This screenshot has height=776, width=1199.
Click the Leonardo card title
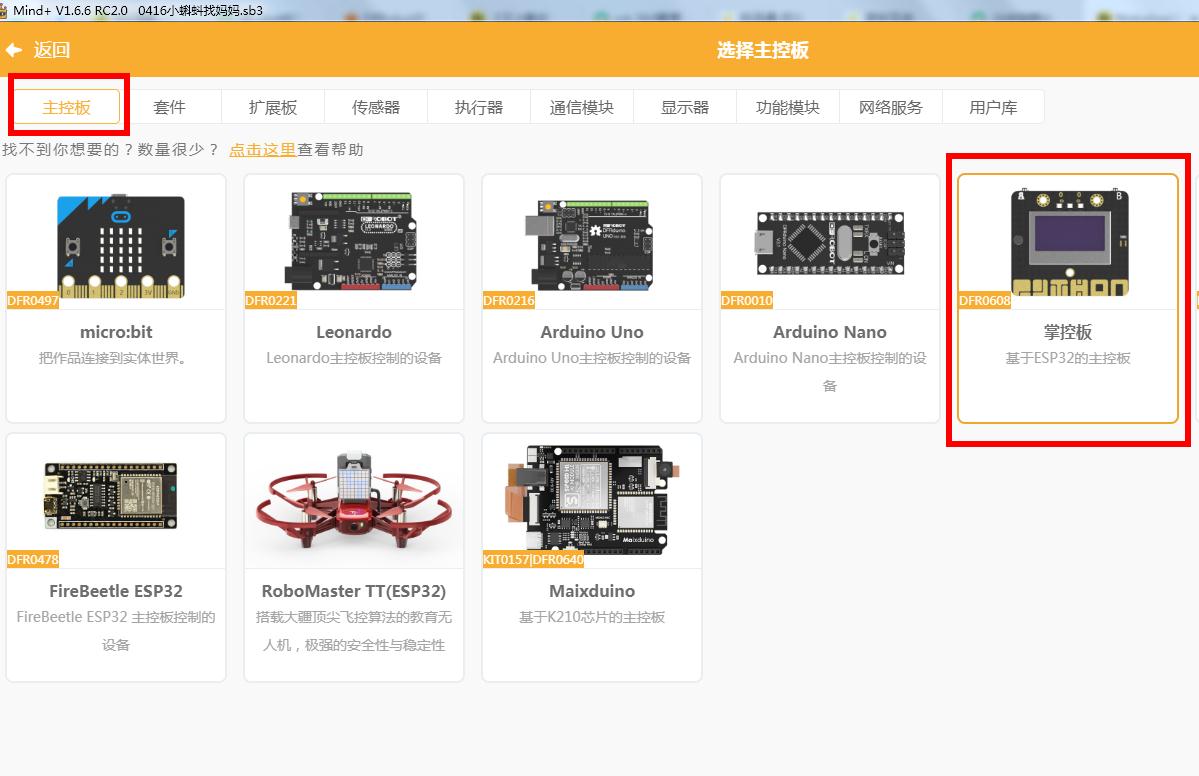tap(354, 332)
